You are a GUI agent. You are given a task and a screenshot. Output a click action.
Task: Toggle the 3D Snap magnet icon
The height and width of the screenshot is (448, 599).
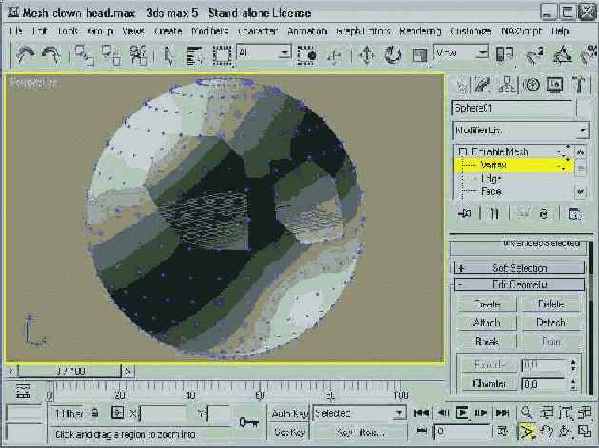(x=535, y=55)
